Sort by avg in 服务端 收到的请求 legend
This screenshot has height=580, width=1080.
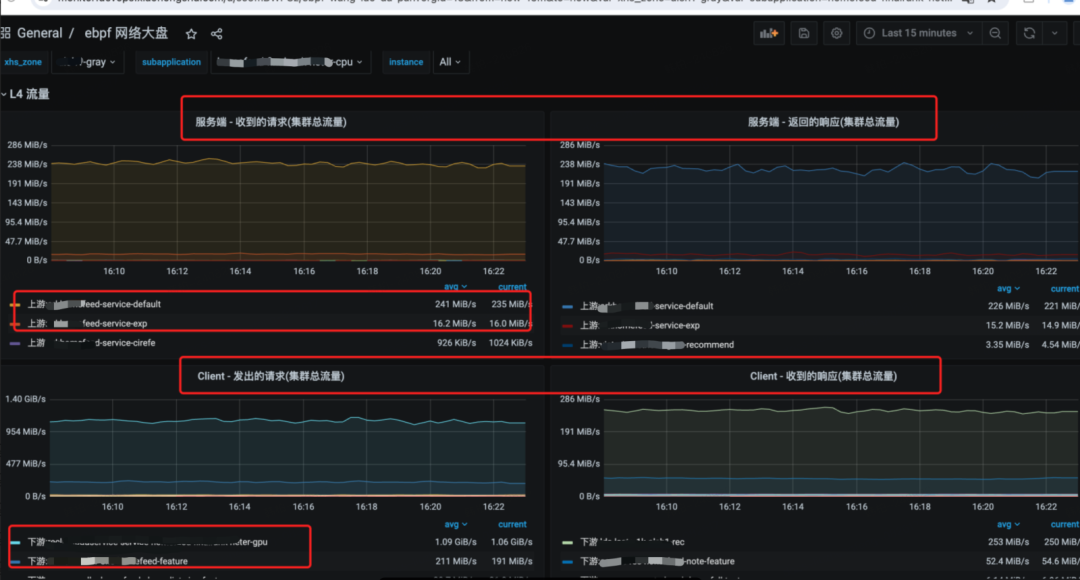[x=455, y=287]
